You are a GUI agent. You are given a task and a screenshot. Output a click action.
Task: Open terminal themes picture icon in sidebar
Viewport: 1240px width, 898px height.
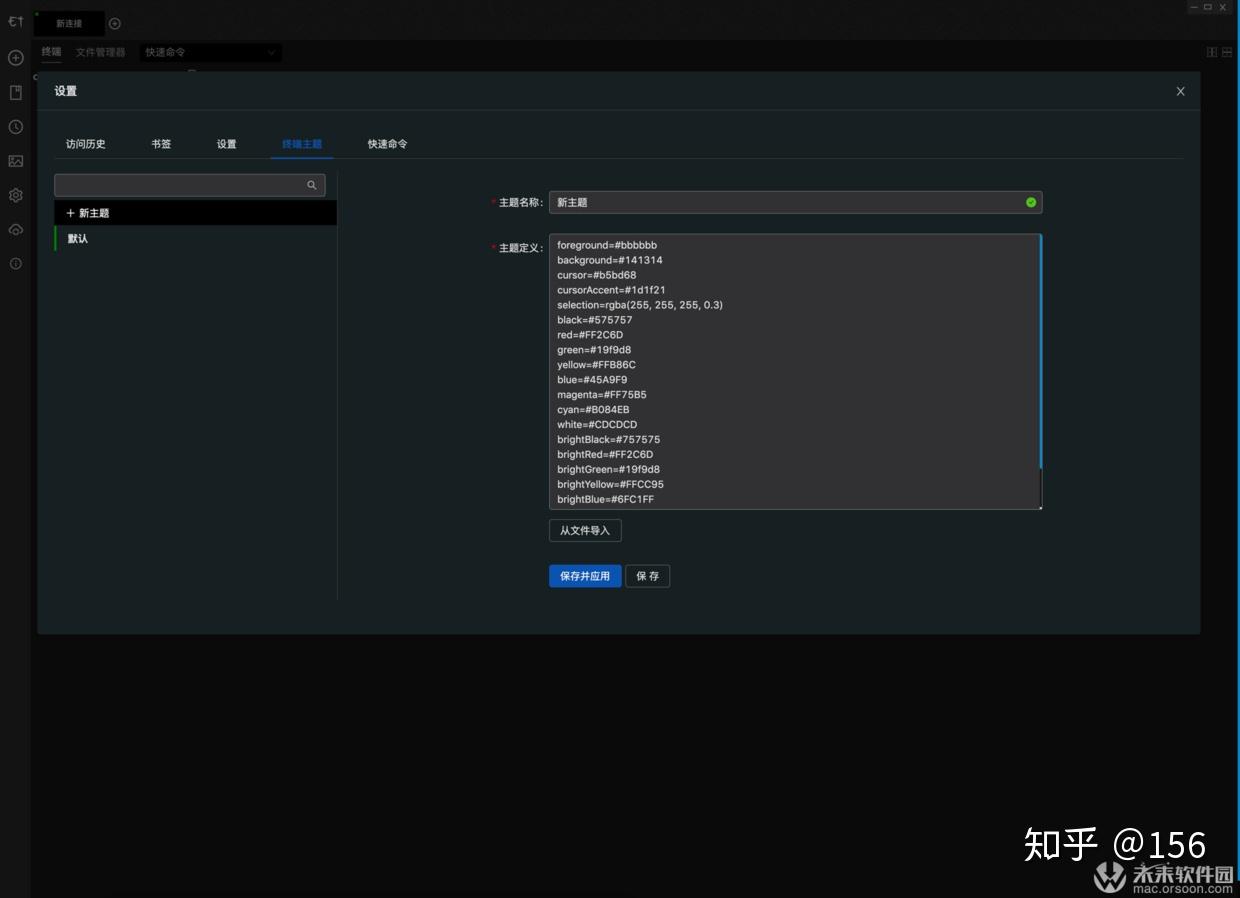[x=15, y=161]
